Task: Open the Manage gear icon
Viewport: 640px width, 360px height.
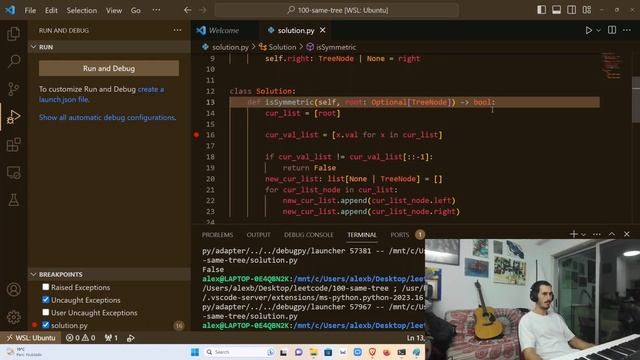Action: pos(13,317)
